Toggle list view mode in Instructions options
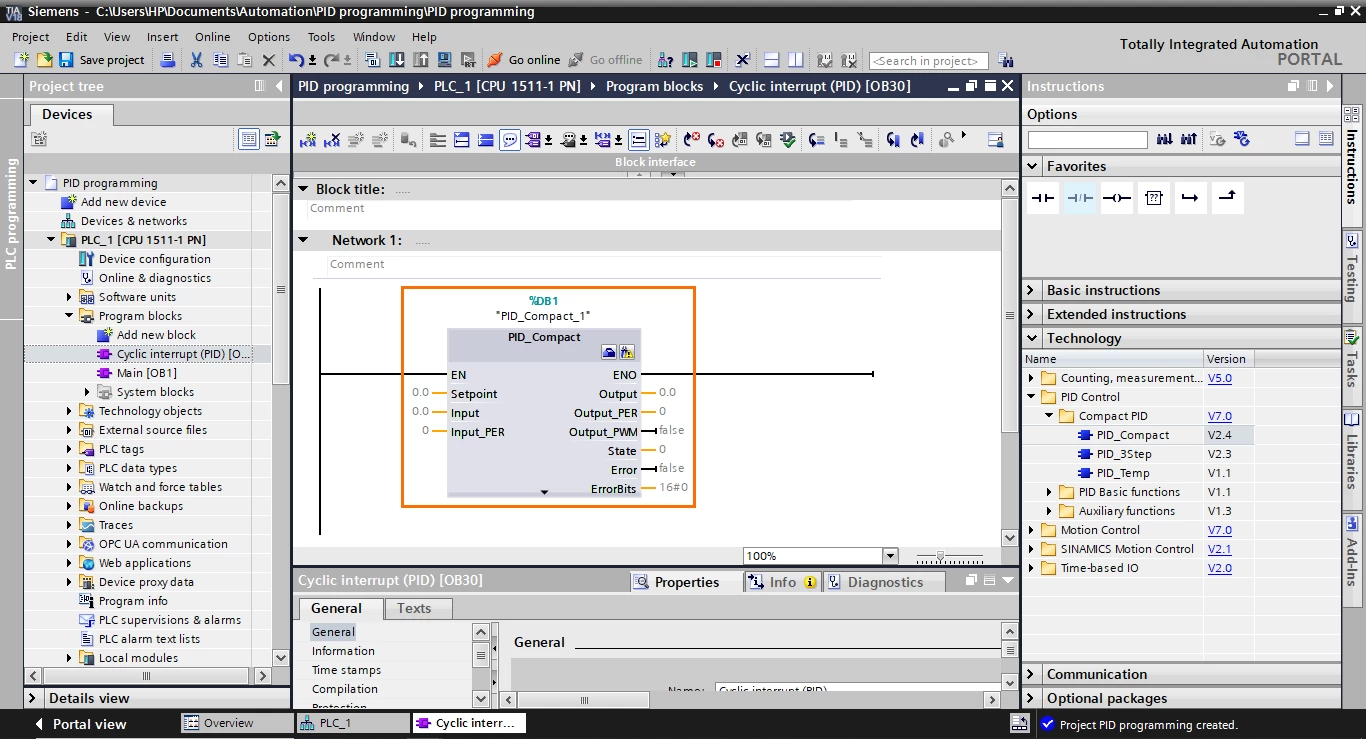Screen dimensions: 1366x739 pyautogui.click(x=1303, y=139)
